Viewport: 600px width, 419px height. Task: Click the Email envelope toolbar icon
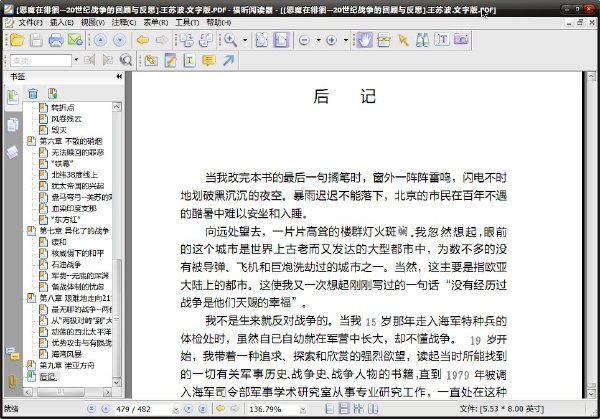75,40
